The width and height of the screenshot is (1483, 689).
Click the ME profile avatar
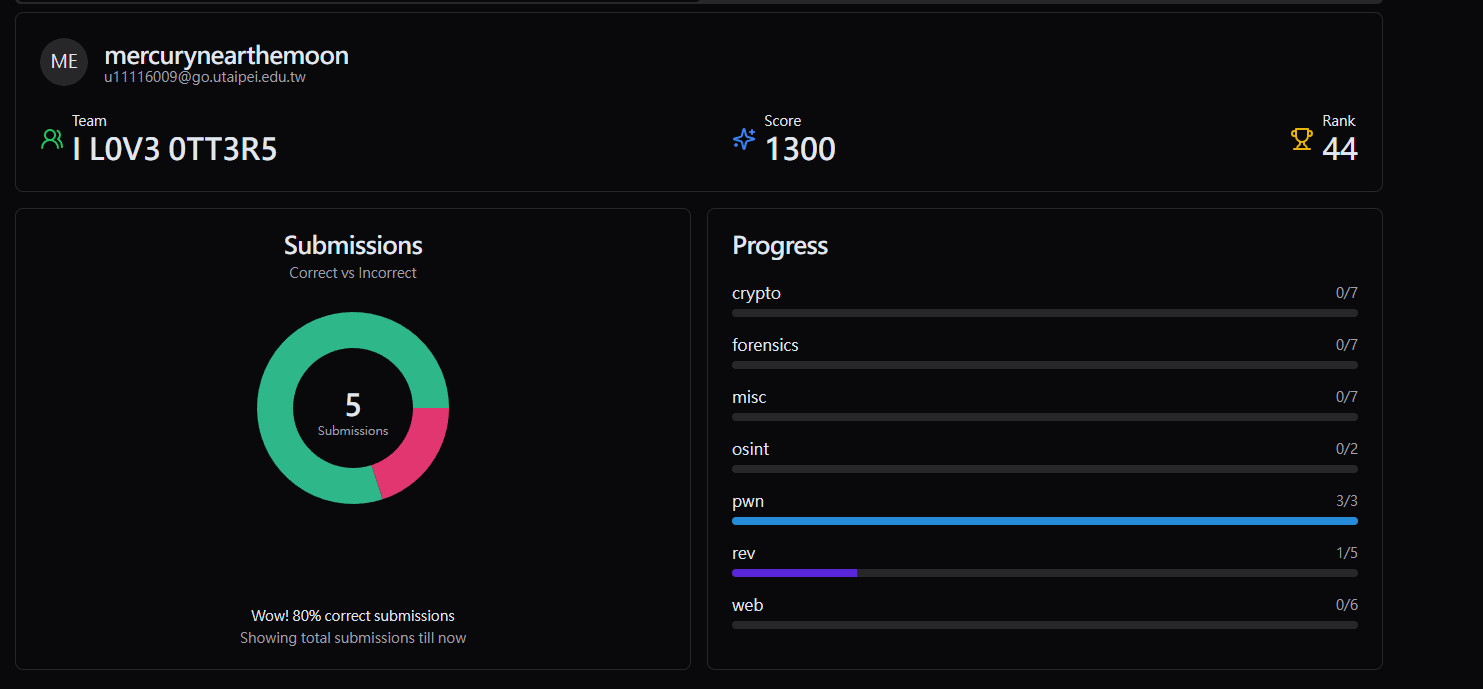(x=64, y=62)
